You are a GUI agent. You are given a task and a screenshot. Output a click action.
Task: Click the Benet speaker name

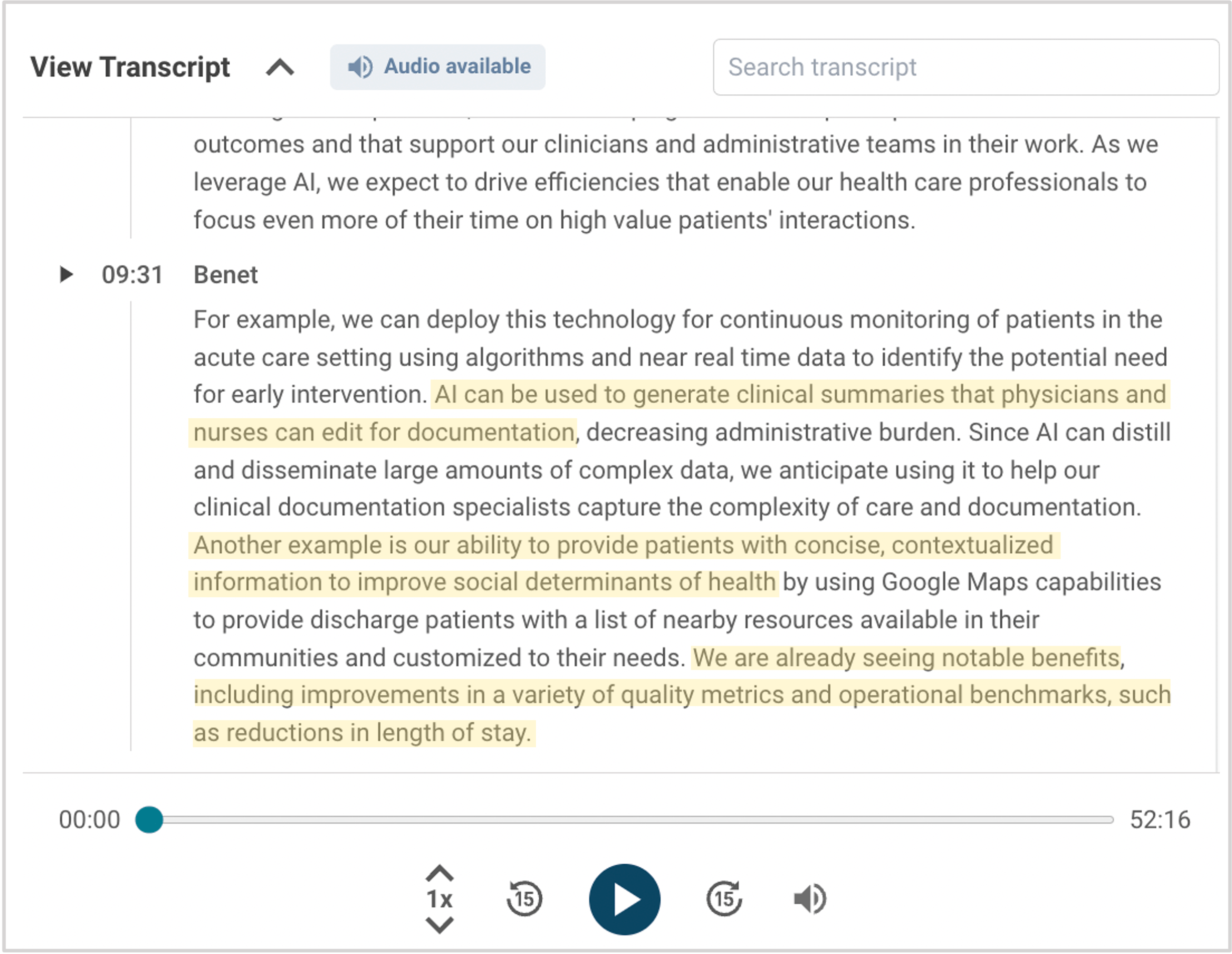click(x=225, y=275)
